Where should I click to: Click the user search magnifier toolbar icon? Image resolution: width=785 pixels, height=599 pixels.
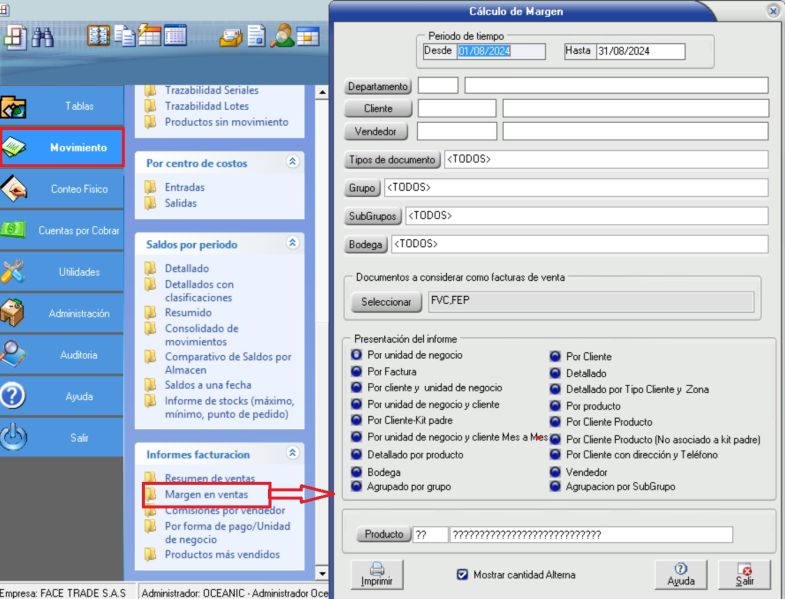point(282,37)
